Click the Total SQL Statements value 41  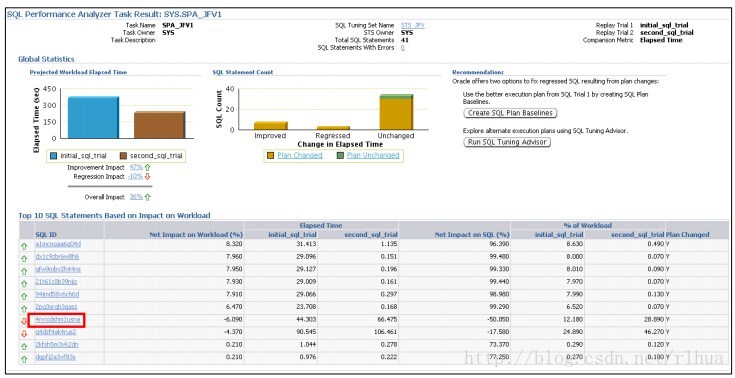[x=405, y=40]
